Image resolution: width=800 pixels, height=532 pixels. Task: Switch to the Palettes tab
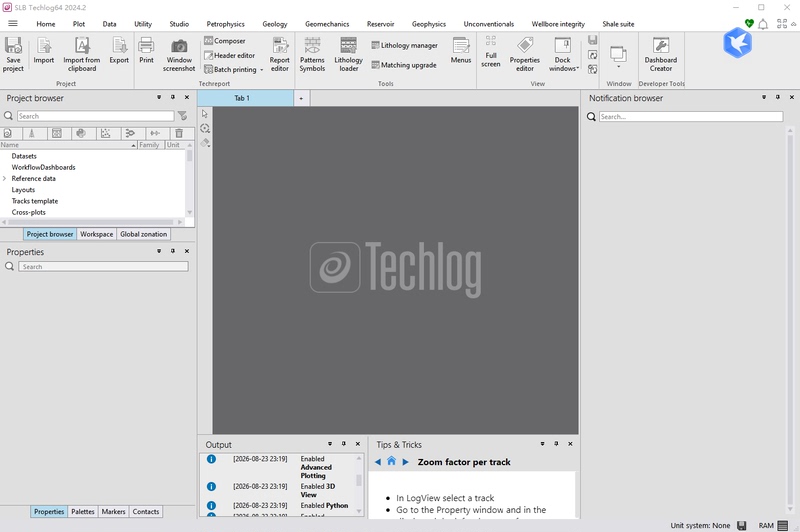[x=83, y=512]
